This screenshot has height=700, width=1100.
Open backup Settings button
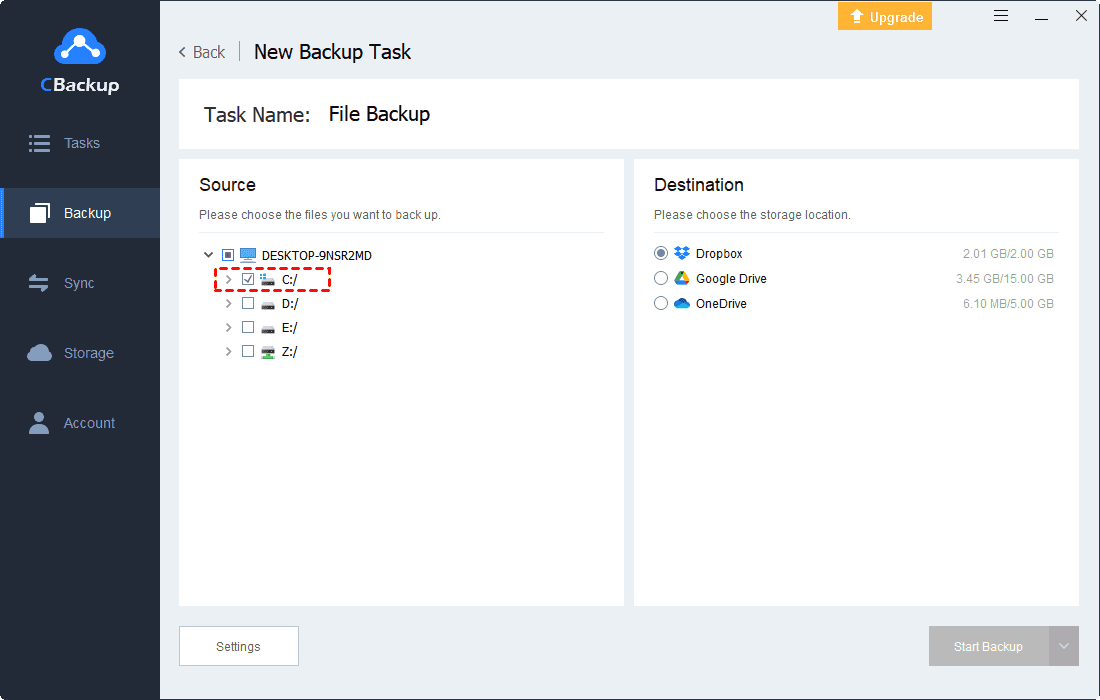click(239, 646)
